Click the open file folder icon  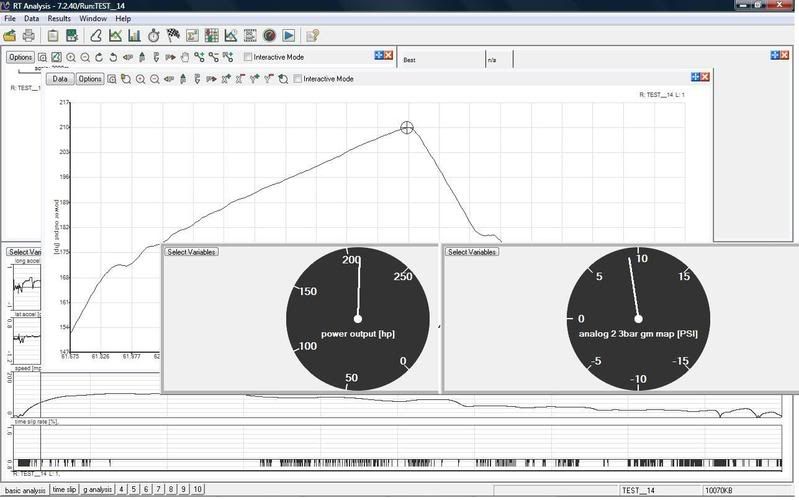pos(11,36)
